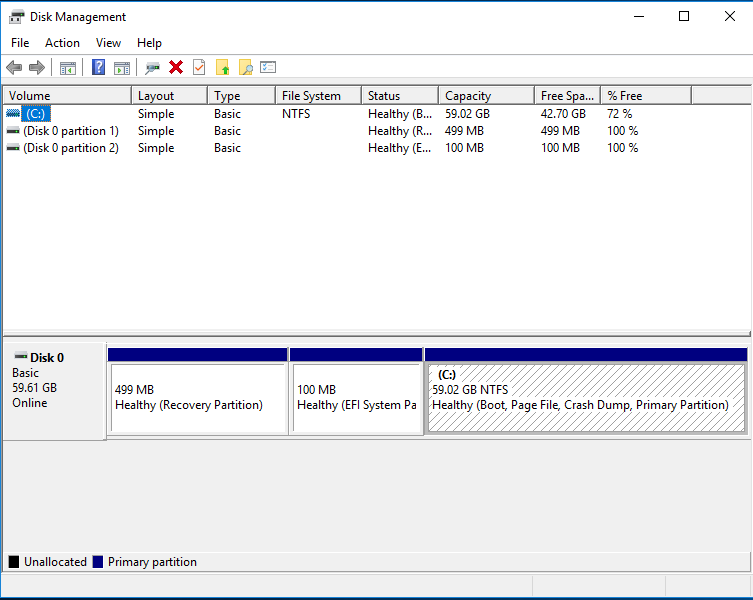This screenshot has height=600, width=753.
Task: Click the 42.70 GB free space cell
Action: [563, 114]
